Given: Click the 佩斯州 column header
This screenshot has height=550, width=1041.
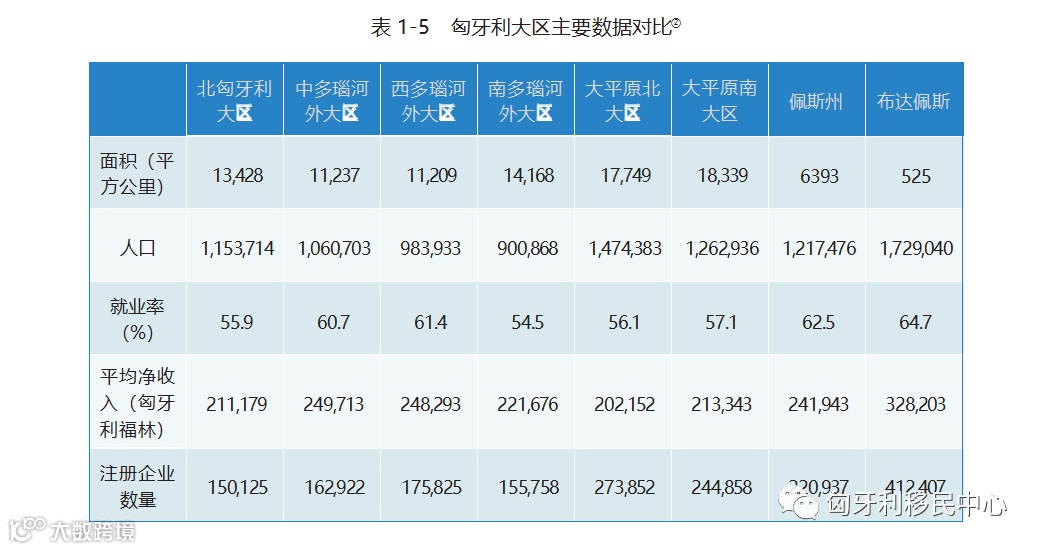Looking at the screenshot, I should (x=816, y=102).
